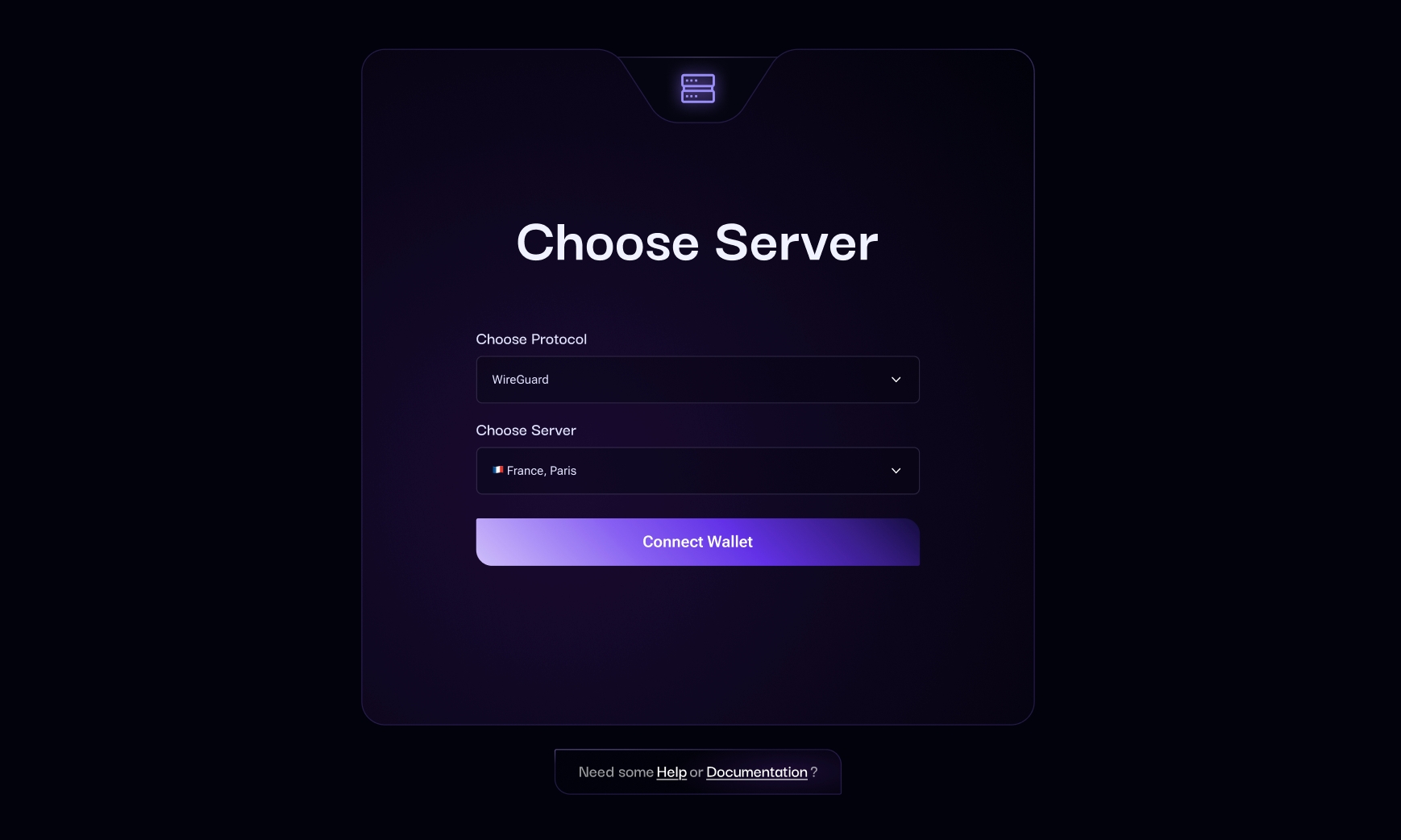Open the Help link
This screenshot has width=1401, height=840.
[x=671, y=772]
